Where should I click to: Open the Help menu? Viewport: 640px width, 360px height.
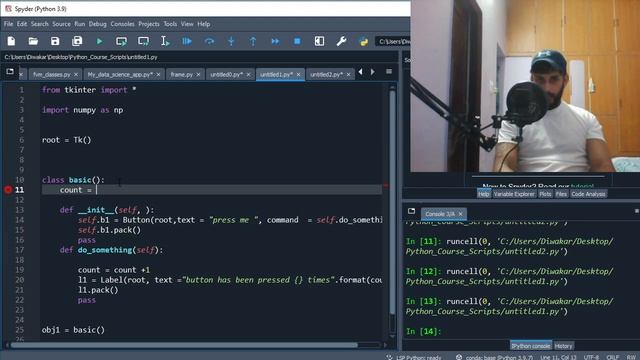click(204, 24)
